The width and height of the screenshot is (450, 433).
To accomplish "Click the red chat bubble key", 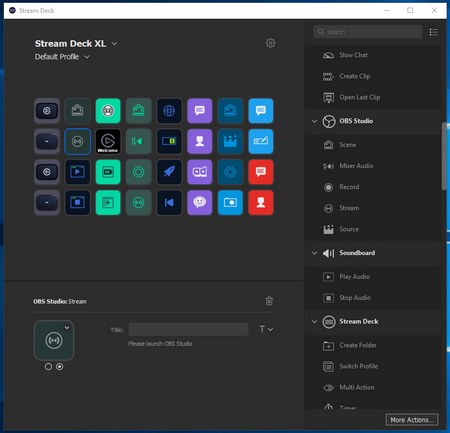I will coord(261,172).
